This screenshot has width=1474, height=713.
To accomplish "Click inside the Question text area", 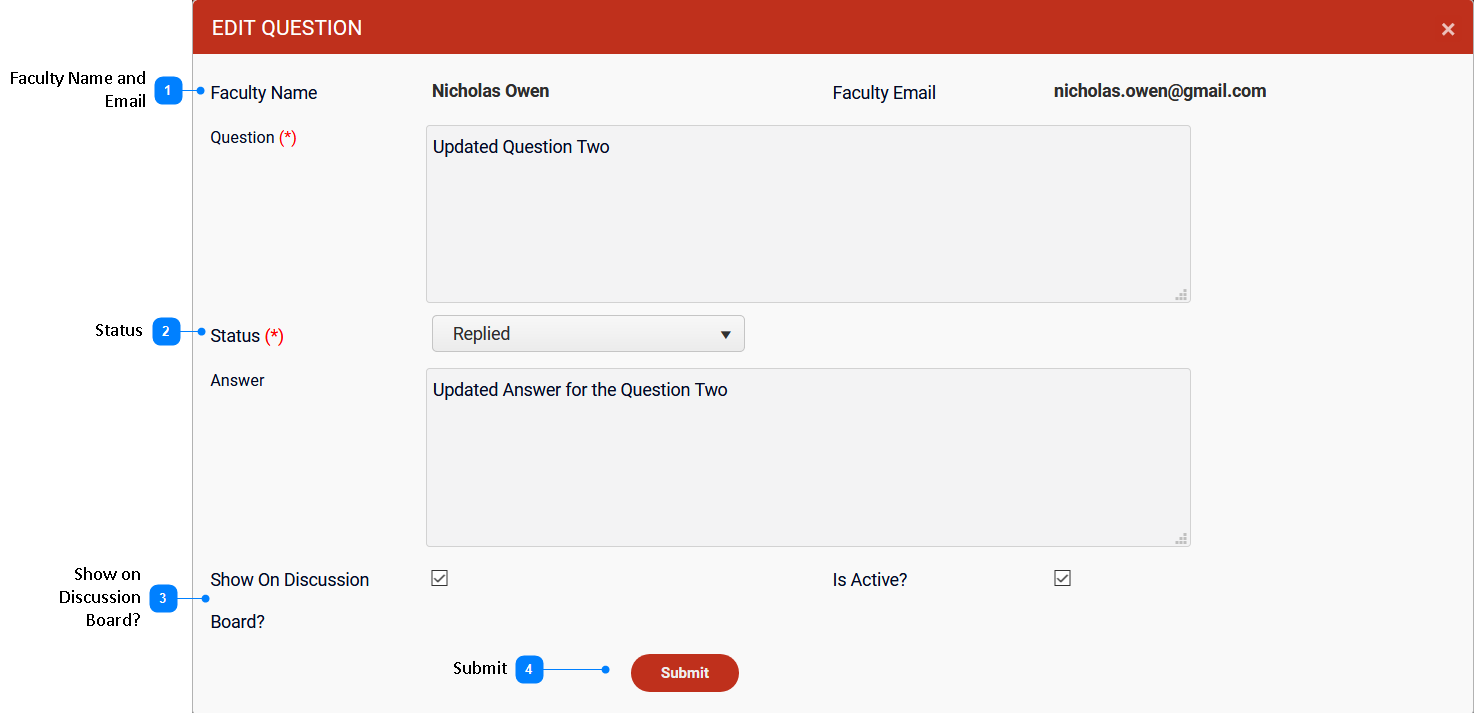I will point(808,214).
